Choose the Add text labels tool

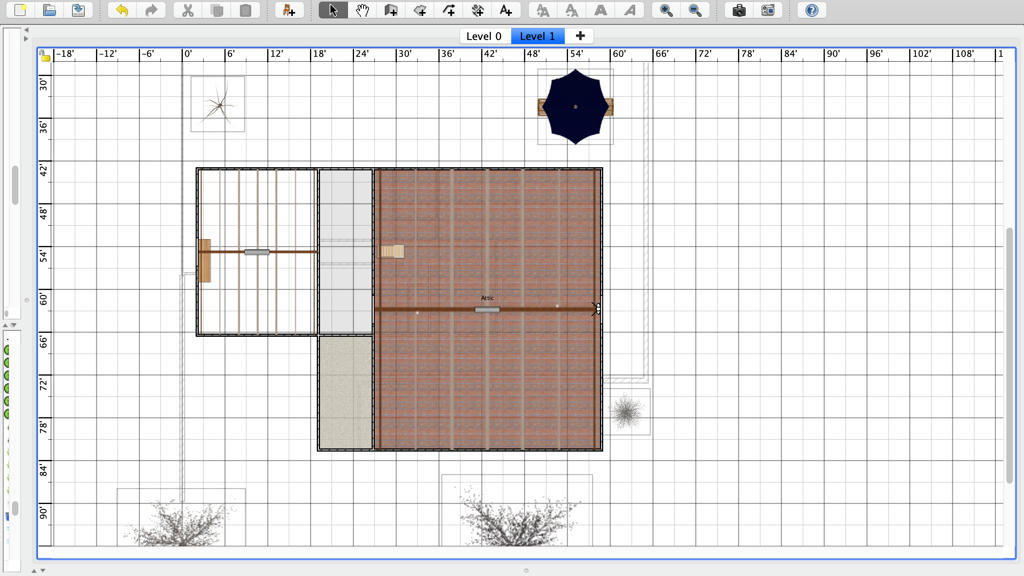506,10
